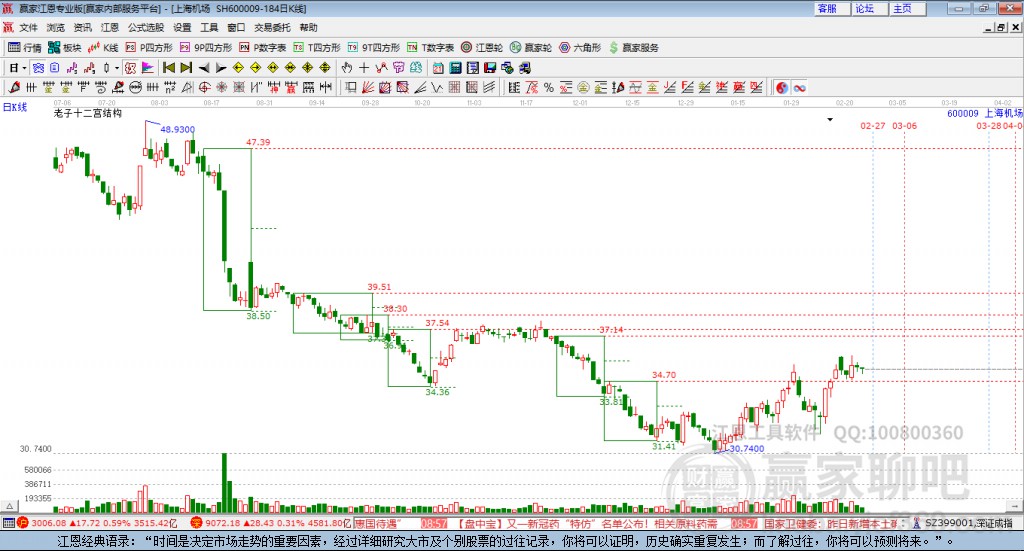This screenshot has height=551, width=1024.
Task: Toggle the 权 adjustment icon
Action: point(131,68)
